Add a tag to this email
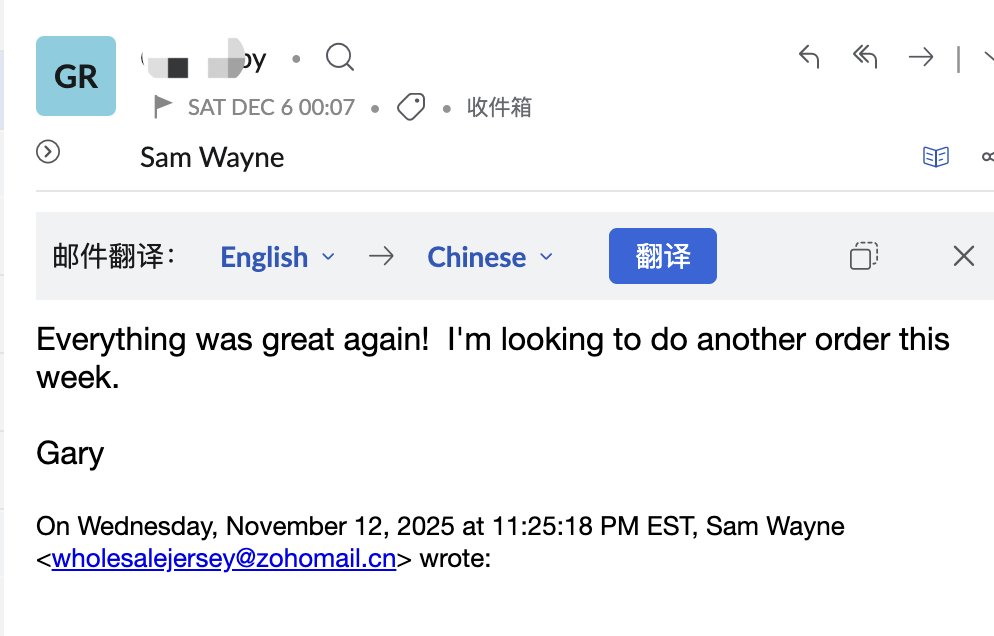 [411, 107]
